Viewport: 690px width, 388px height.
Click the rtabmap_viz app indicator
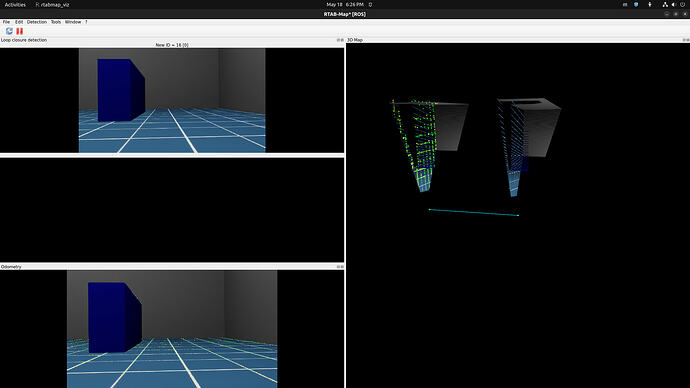52,4
